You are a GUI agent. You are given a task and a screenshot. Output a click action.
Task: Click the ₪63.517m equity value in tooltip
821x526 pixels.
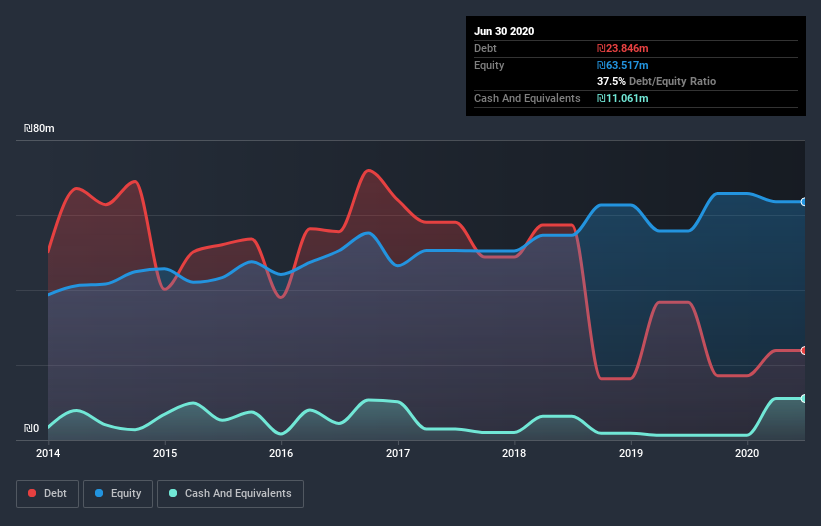click(x=623, y=65)
